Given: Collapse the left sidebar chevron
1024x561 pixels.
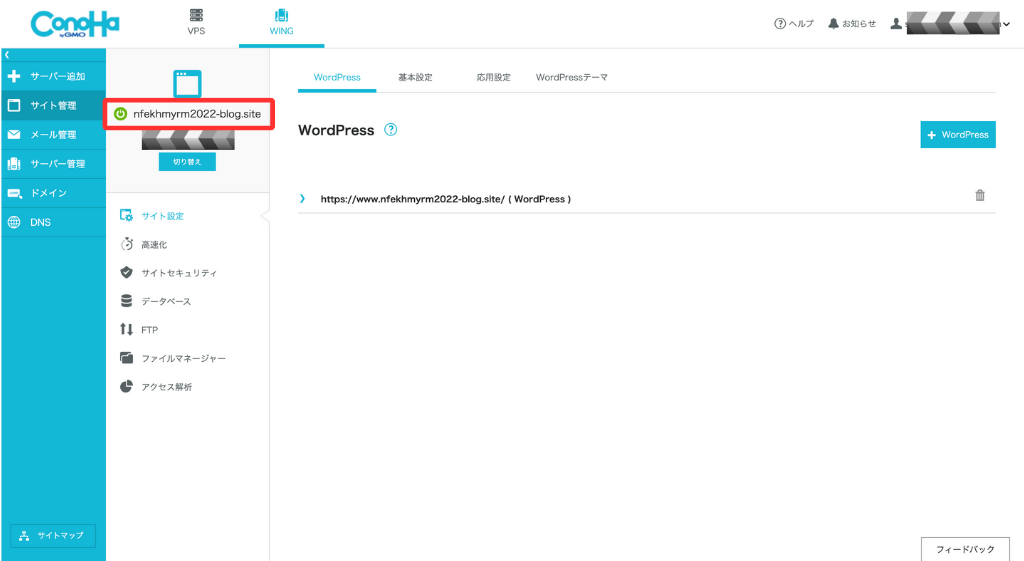Looking at the screenshot, I should click(x=7, y=55).
